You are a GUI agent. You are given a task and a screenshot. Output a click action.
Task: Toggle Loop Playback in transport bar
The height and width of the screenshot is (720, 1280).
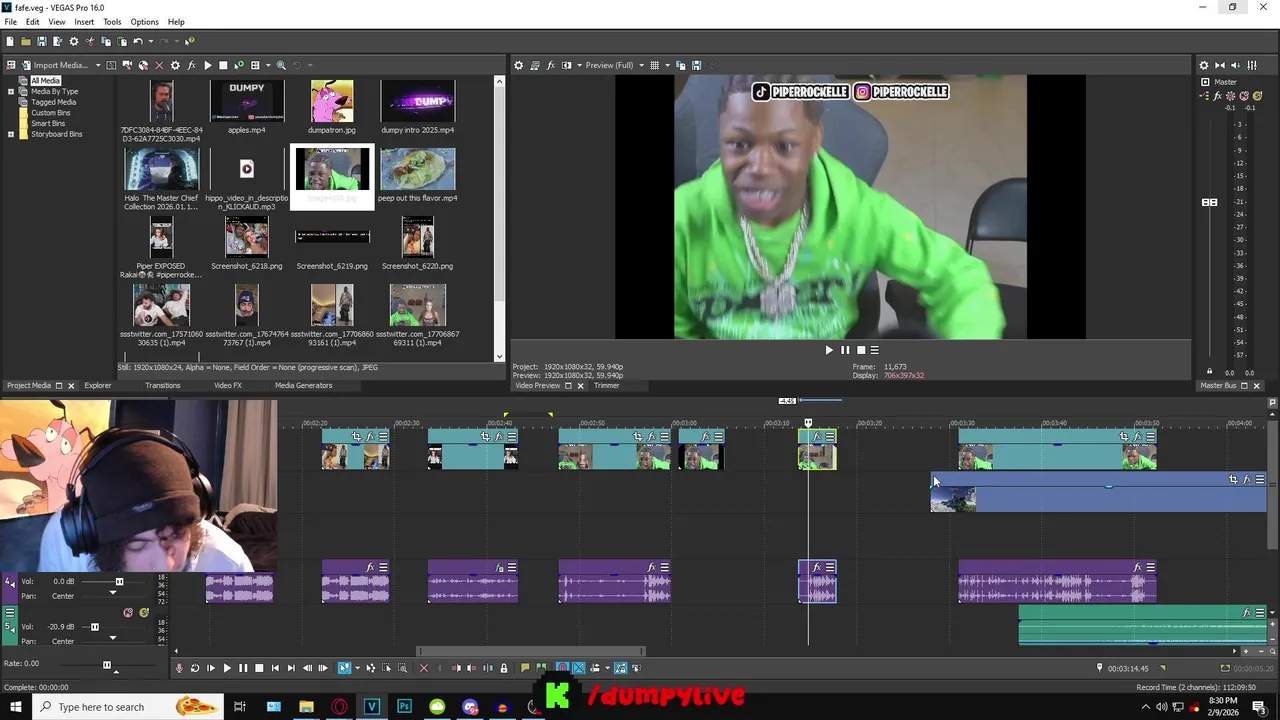pos(195,668)
